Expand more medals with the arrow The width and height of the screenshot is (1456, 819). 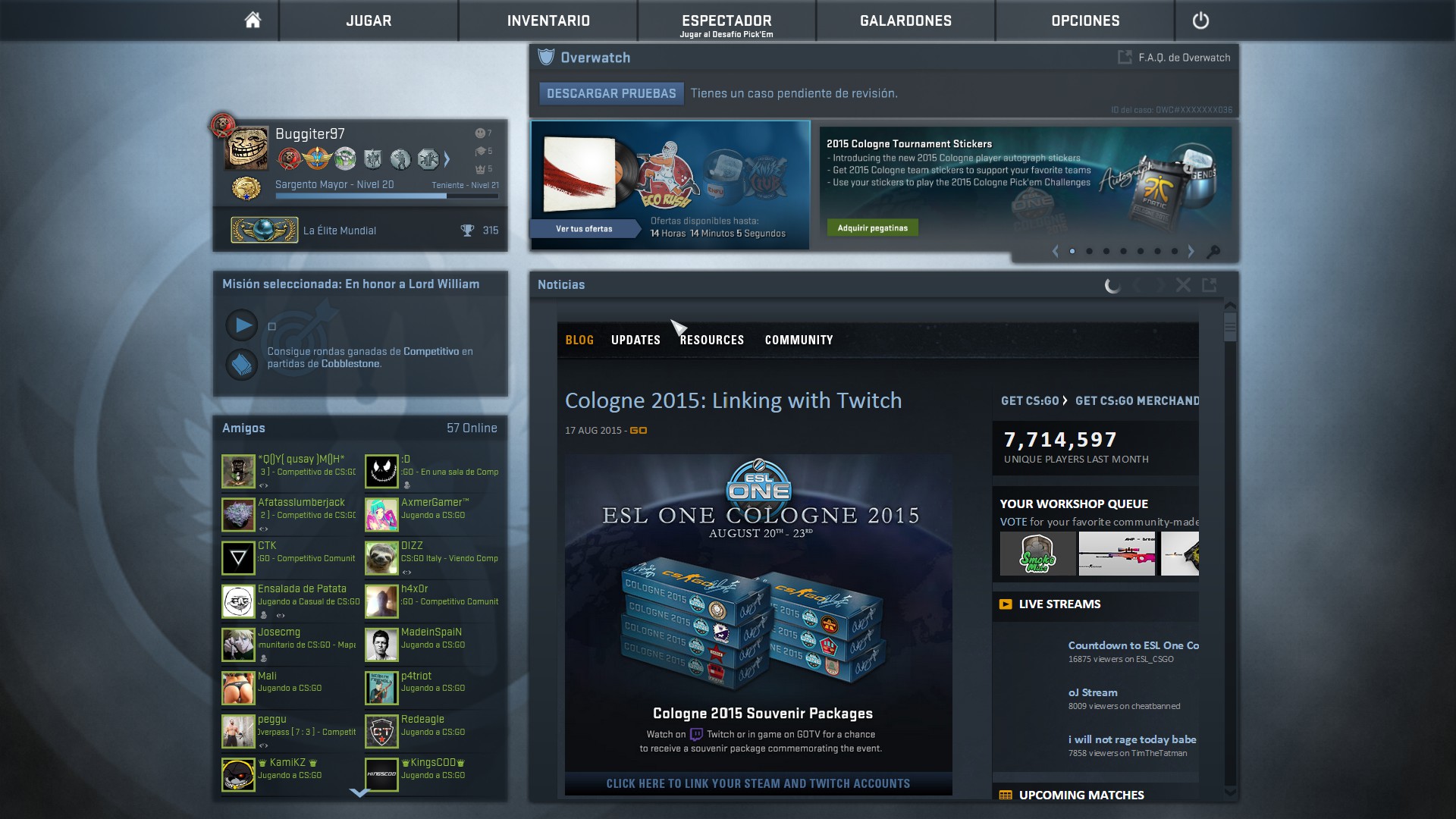coord(447,159)
